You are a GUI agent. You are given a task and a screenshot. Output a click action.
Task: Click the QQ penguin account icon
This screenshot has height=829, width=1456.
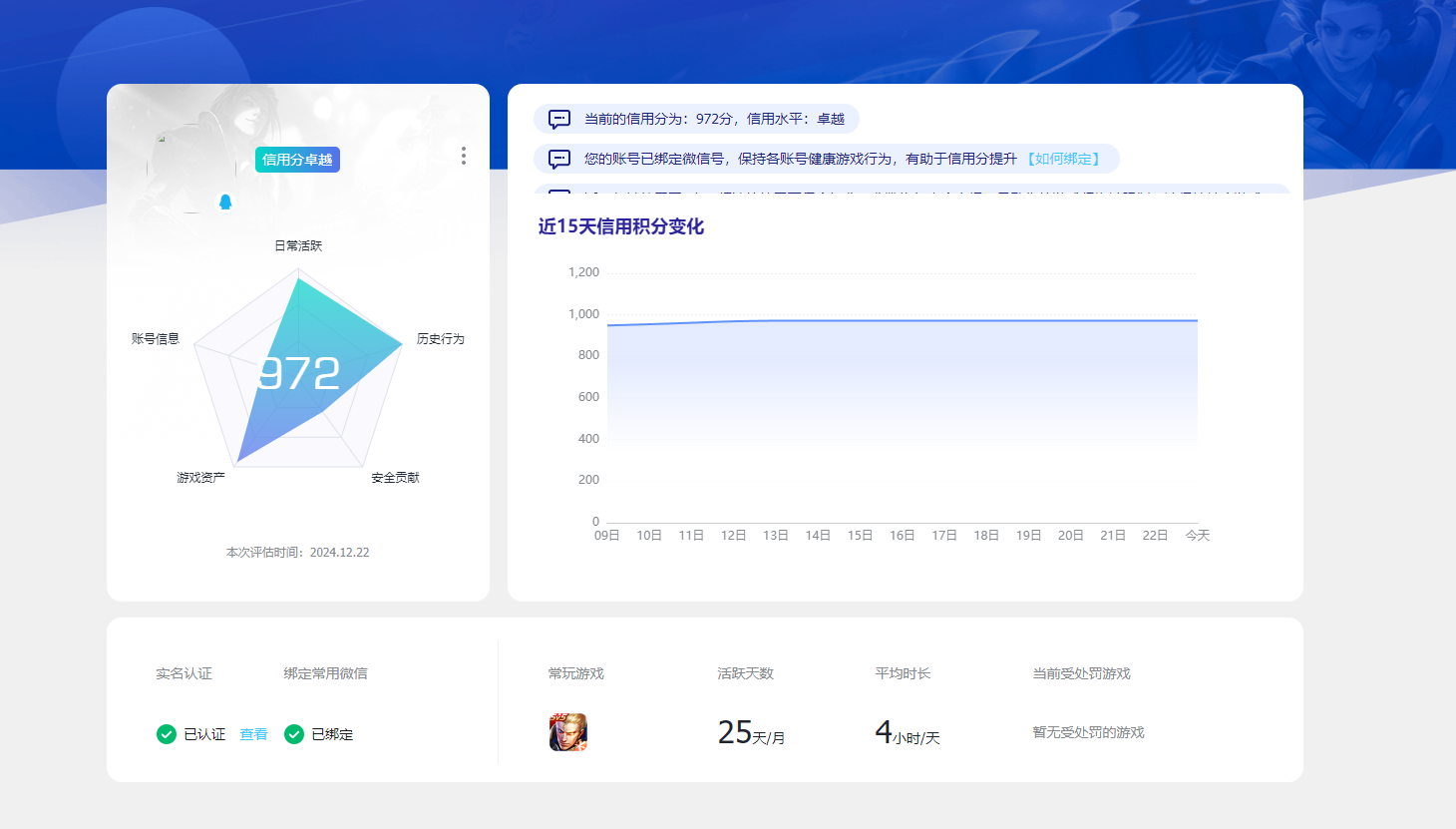click(x=225, y=202)
